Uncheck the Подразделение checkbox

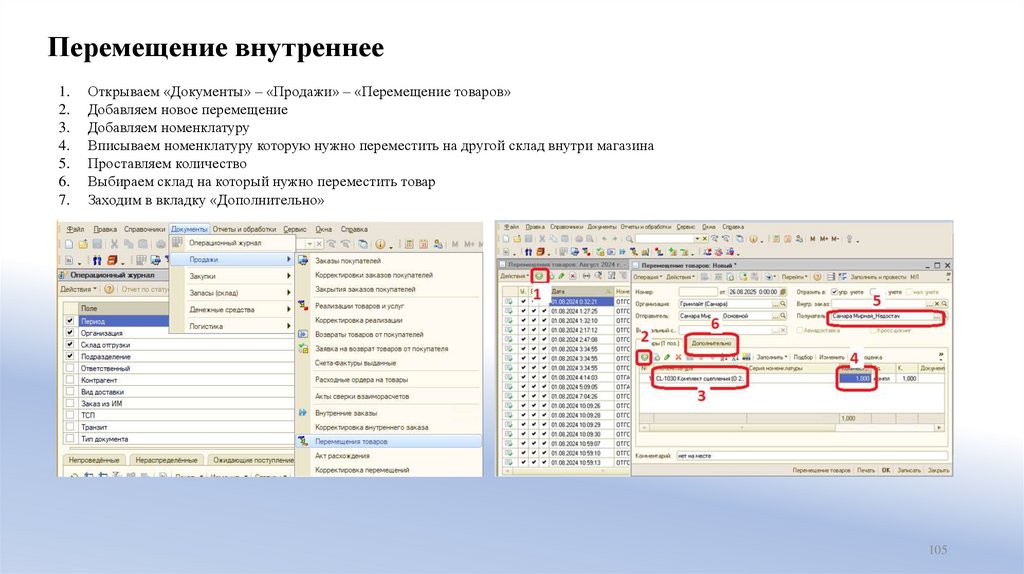click(x=70, y=356)
